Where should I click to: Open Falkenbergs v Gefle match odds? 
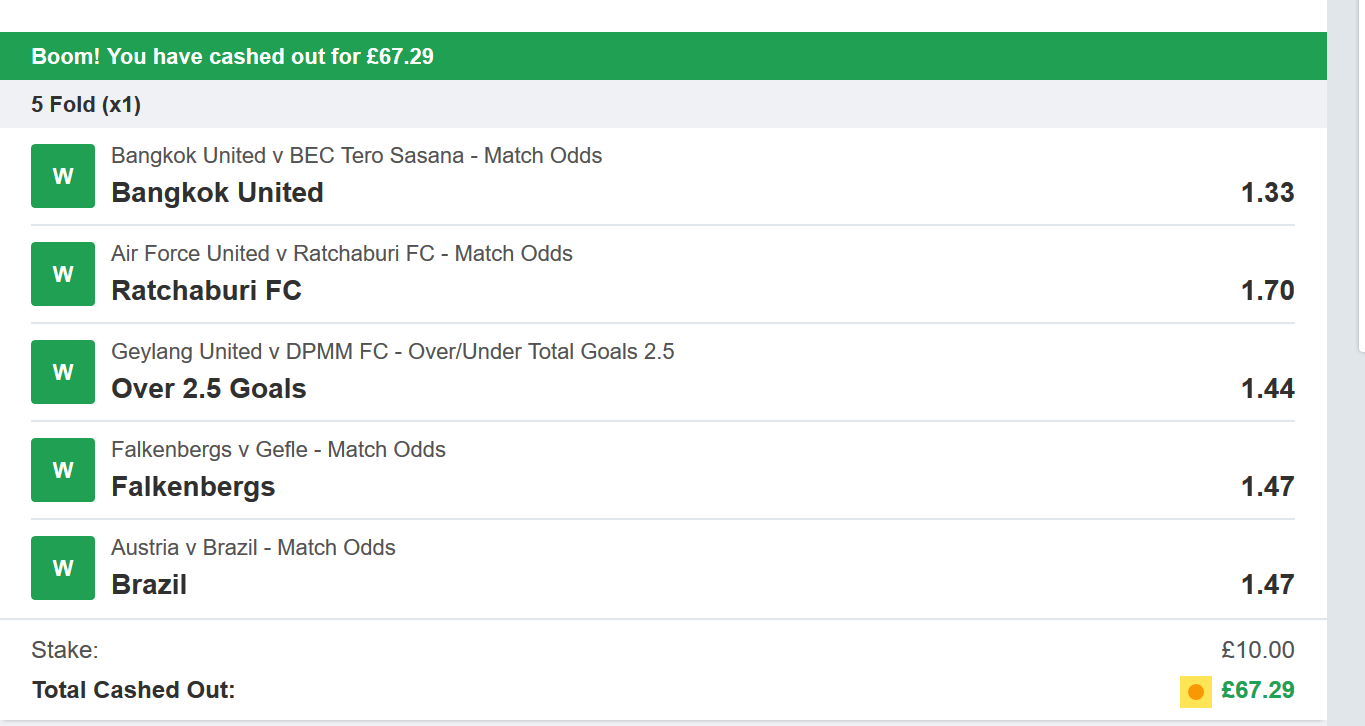click(278, 449)
